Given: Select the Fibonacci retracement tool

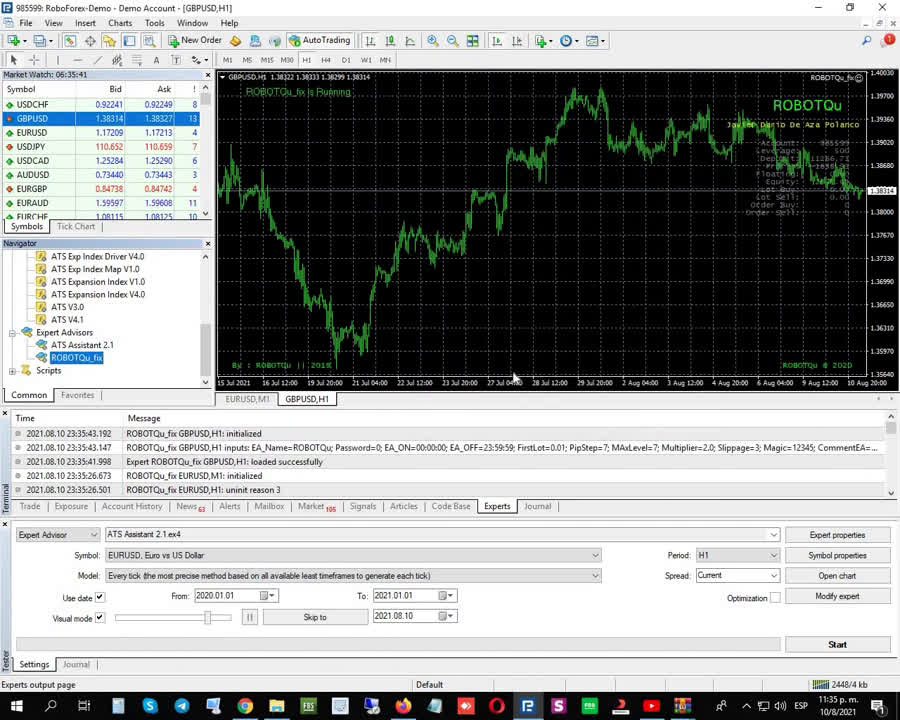Looking at the screenshot, I should pyautogui.click(x=137, y=60).
